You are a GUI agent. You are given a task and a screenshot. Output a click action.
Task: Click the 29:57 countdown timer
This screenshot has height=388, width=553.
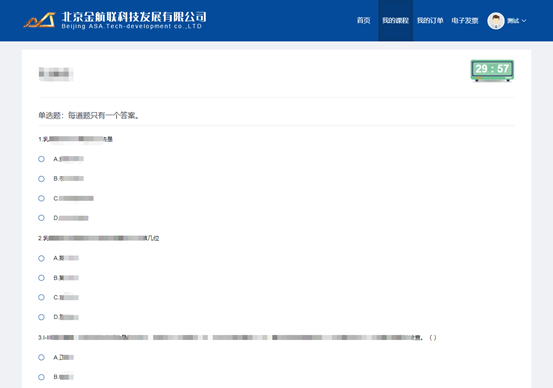tap(492, 70)
